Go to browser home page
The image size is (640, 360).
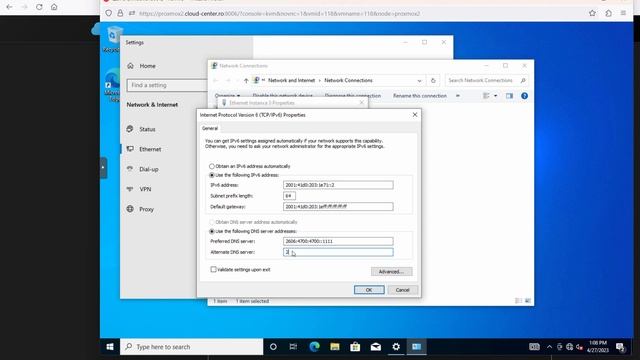[x=54, y=7]
